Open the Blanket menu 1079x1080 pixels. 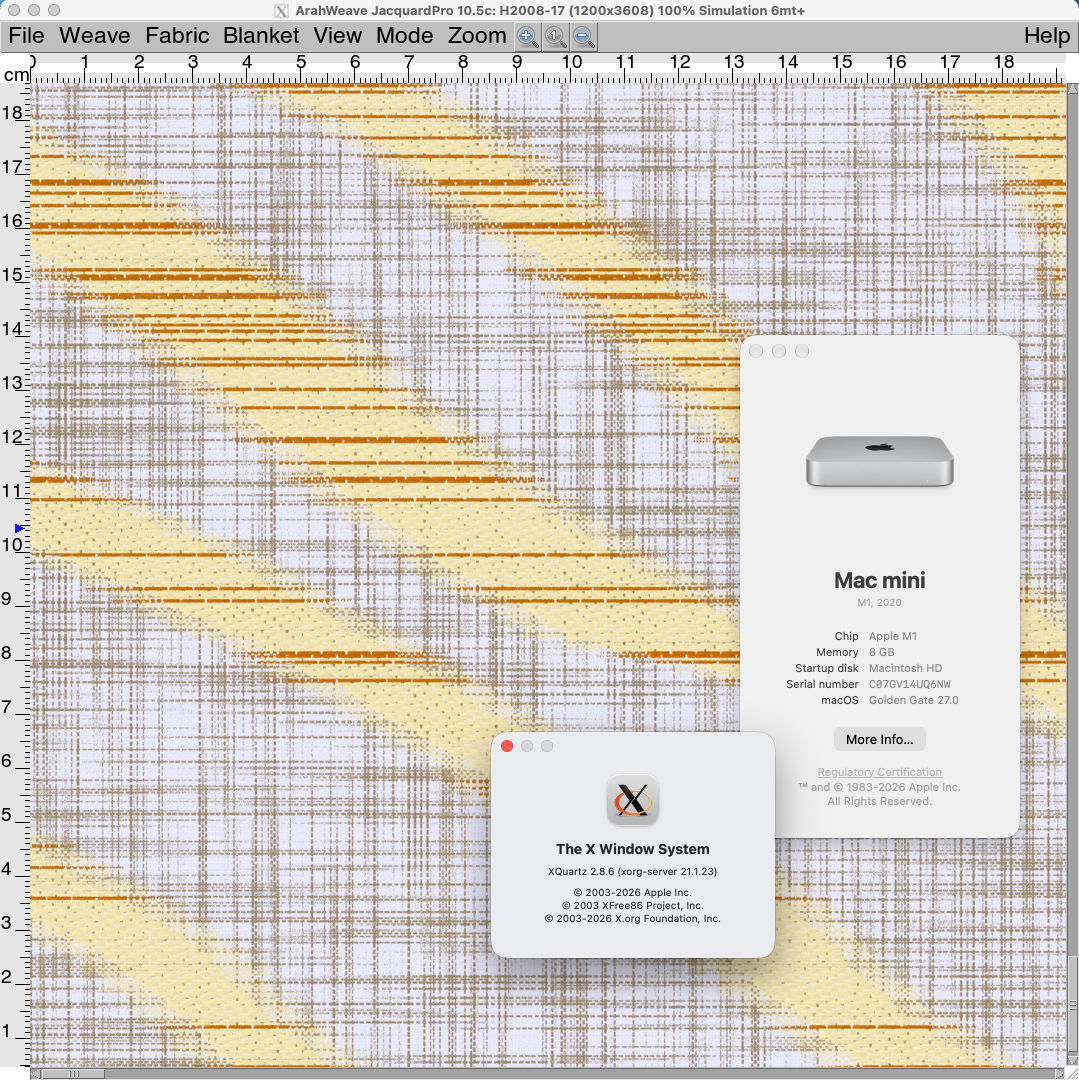[261, 36]
